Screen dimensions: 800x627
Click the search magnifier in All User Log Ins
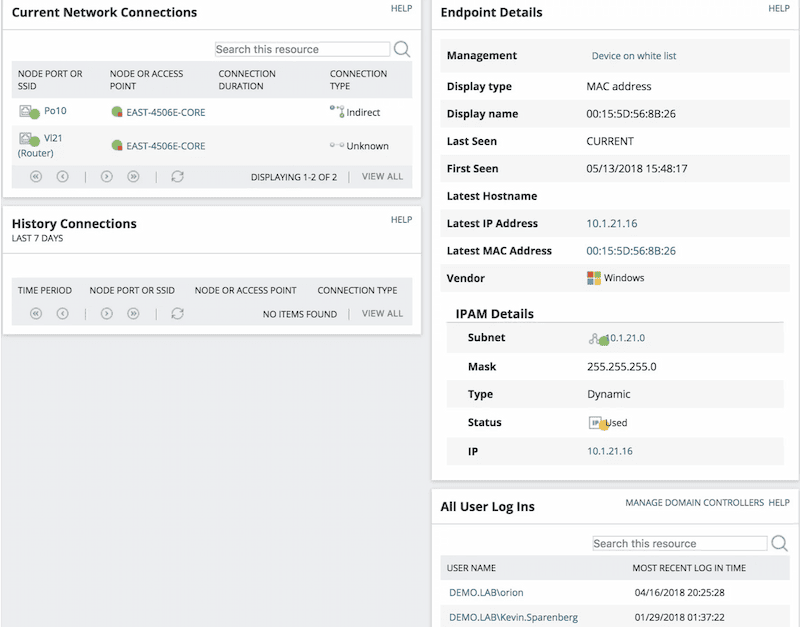[x=779, y=543]
